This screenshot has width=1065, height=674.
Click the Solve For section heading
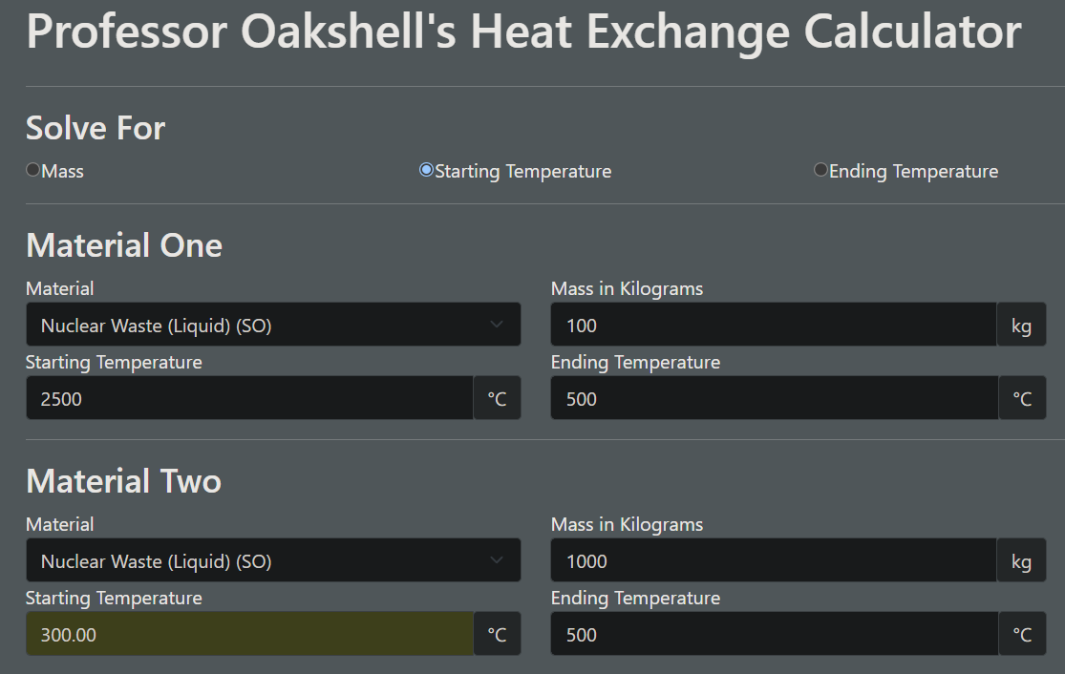click(x=96, y=128)
